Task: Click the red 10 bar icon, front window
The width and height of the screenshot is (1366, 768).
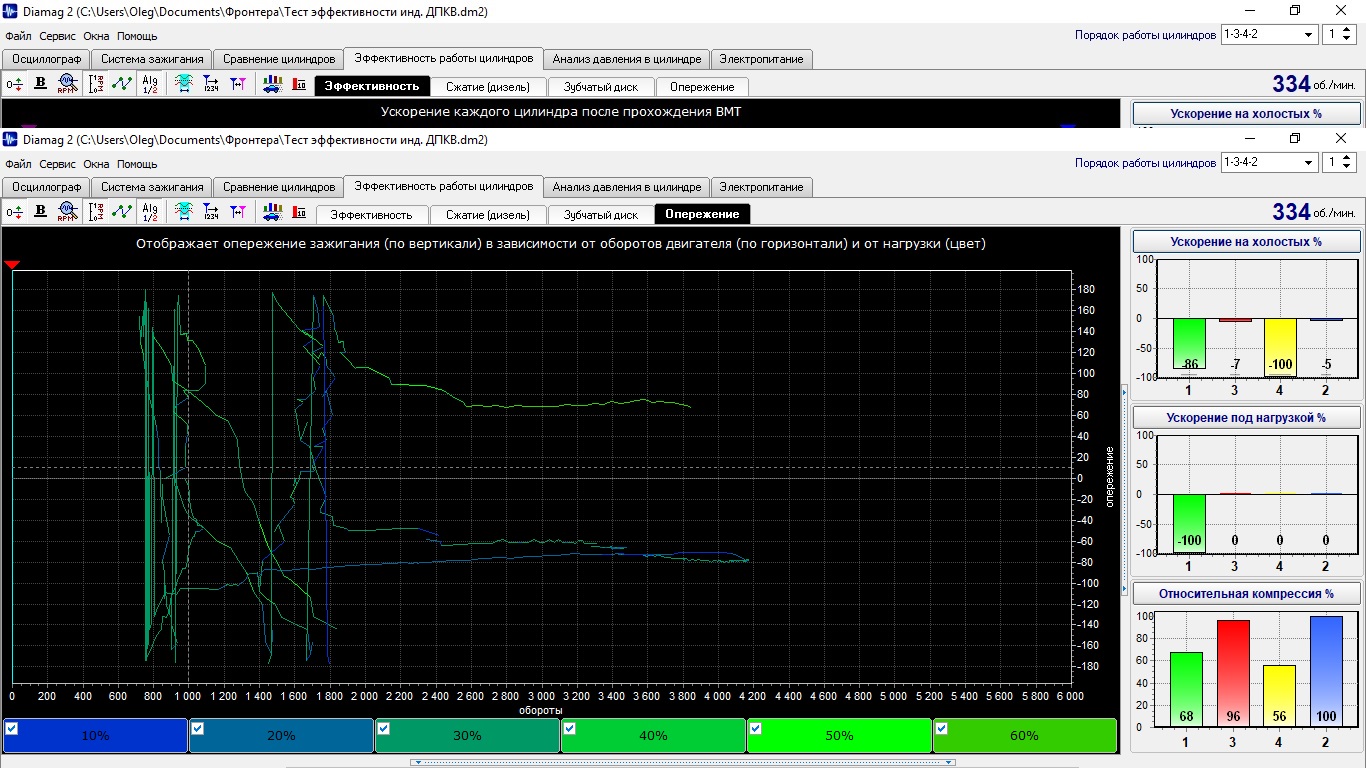Action: coord(298,212)
